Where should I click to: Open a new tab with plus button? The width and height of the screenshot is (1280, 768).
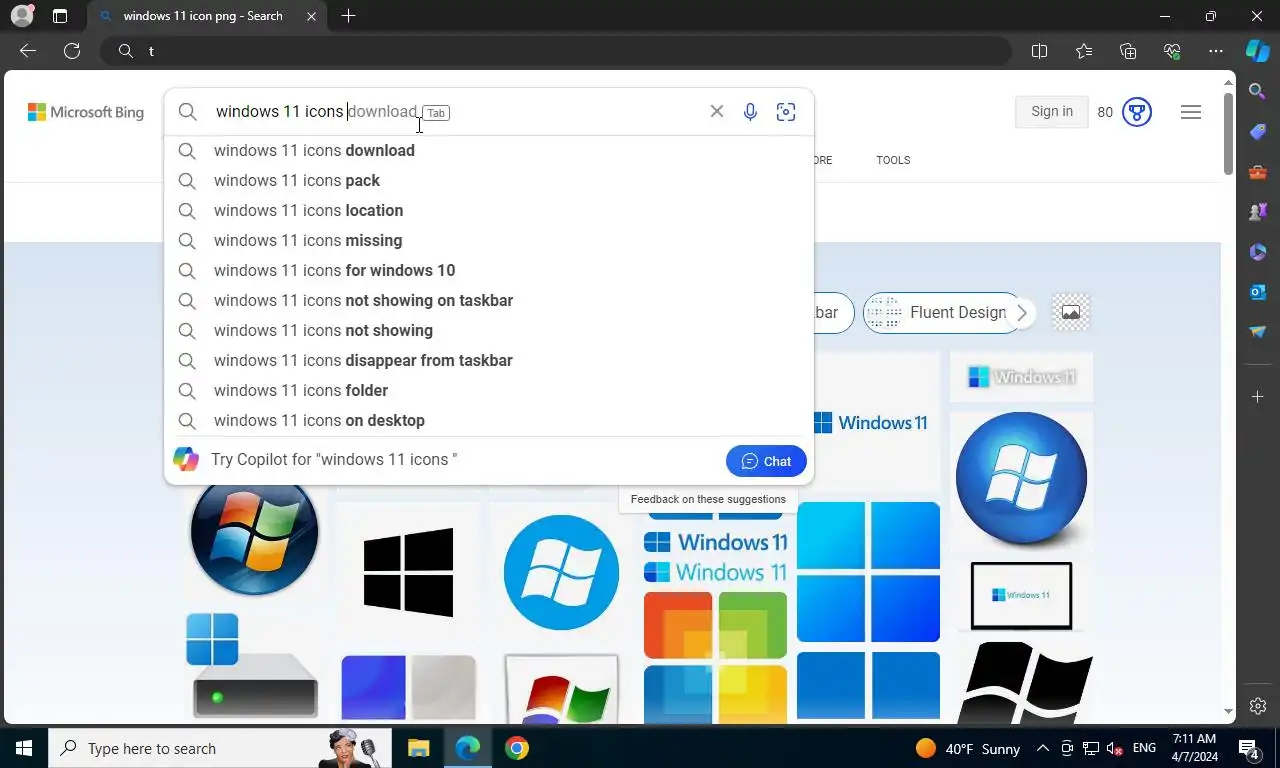click(348, 16)
